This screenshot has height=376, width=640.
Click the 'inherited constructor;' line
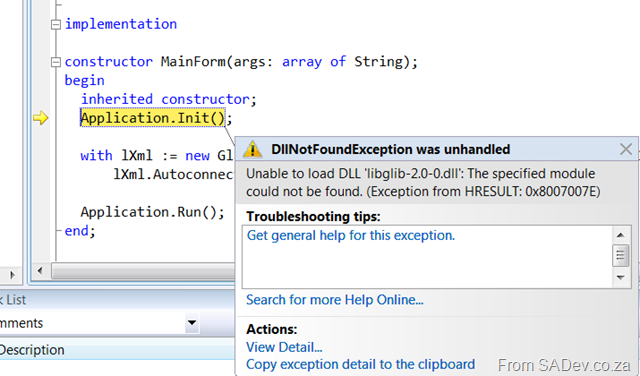click(x=169, y=99)
